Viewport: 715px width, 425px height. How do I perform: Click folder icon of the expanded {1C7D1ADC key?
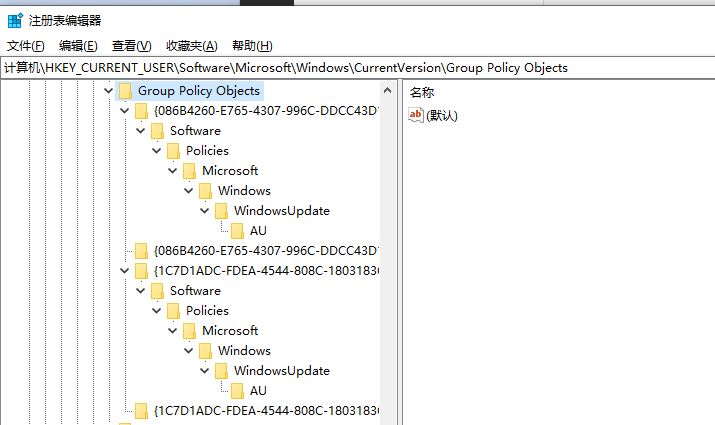(141, 271)
